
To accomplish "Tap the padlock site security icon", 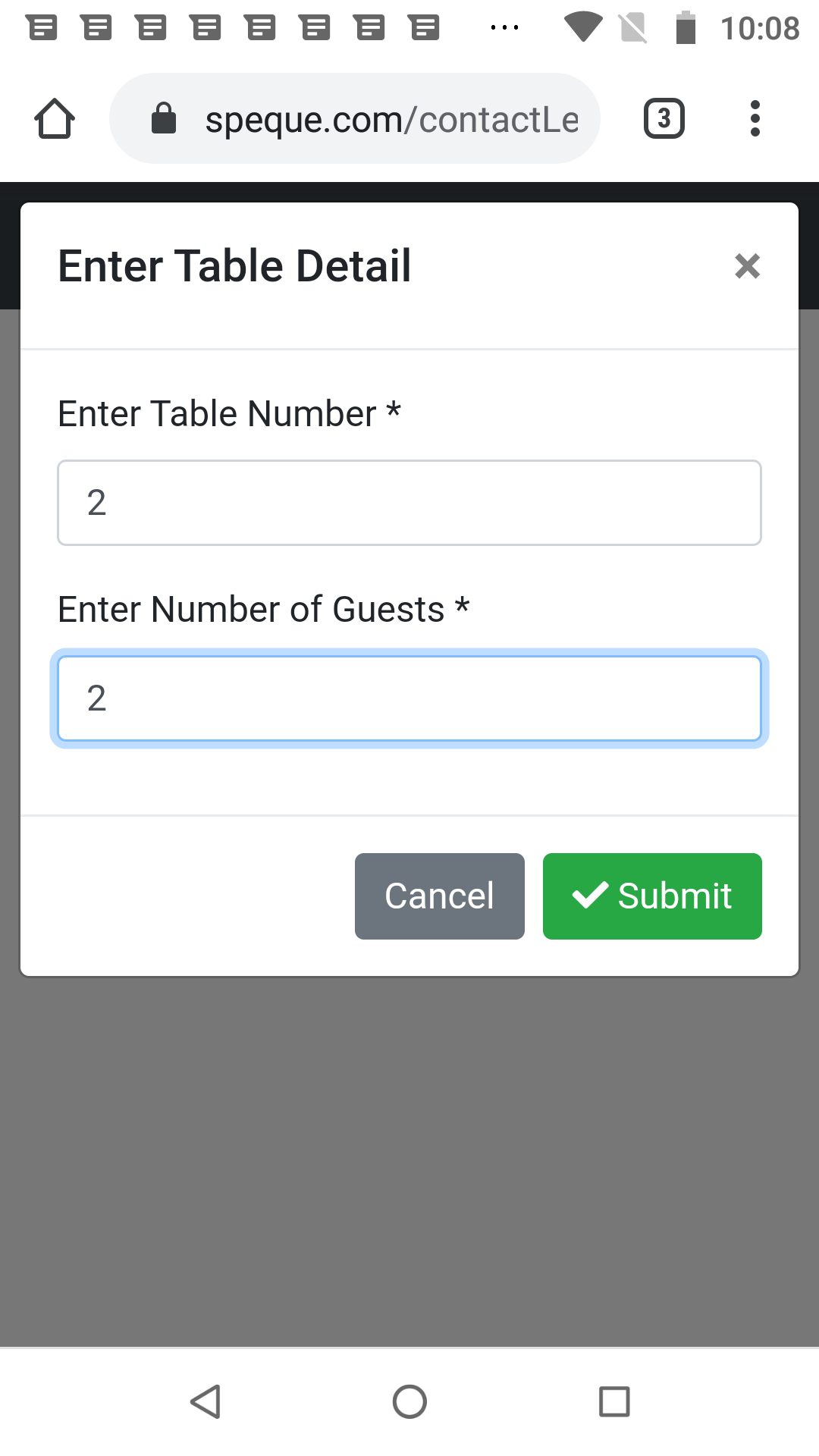I will coord(164,119).
